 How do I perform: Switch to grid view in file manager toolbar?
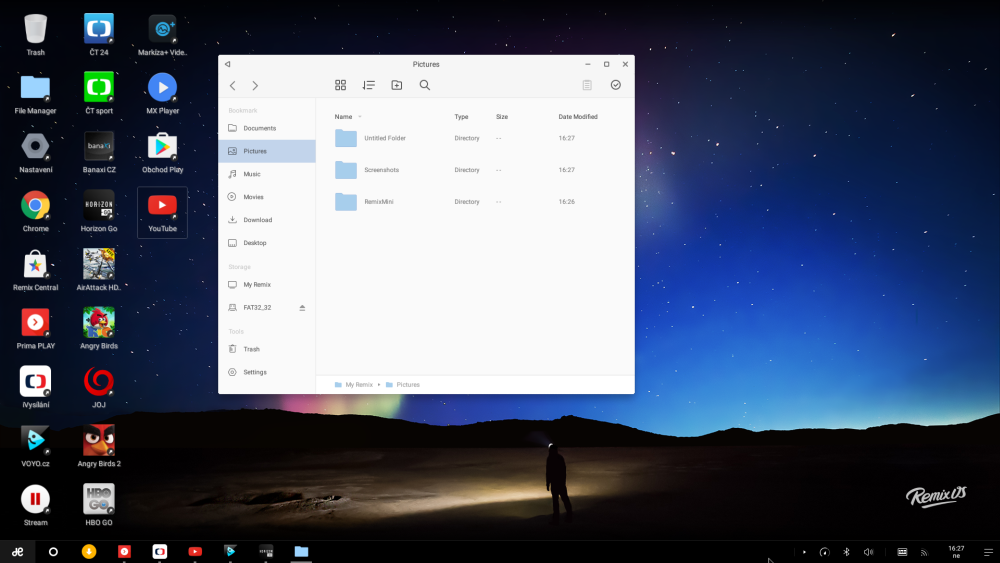(341, 85)
